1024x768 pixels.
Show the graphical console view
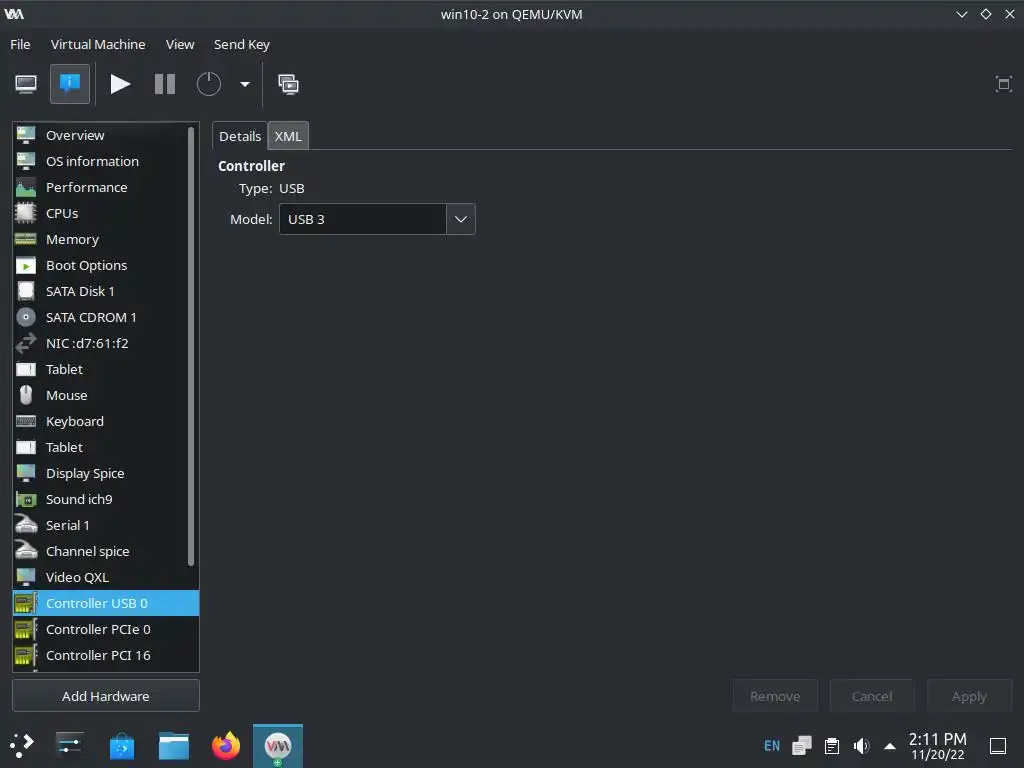26,84
